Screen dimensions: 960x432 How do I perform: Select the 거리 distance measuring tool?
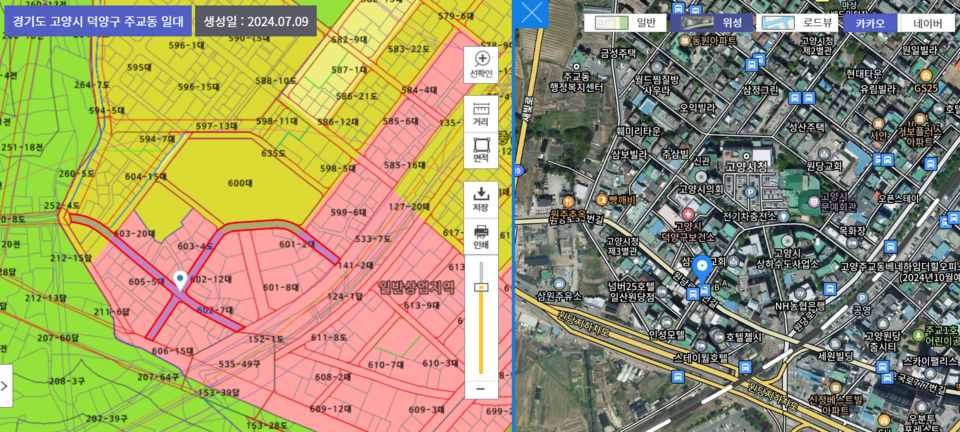pos(481,113)
